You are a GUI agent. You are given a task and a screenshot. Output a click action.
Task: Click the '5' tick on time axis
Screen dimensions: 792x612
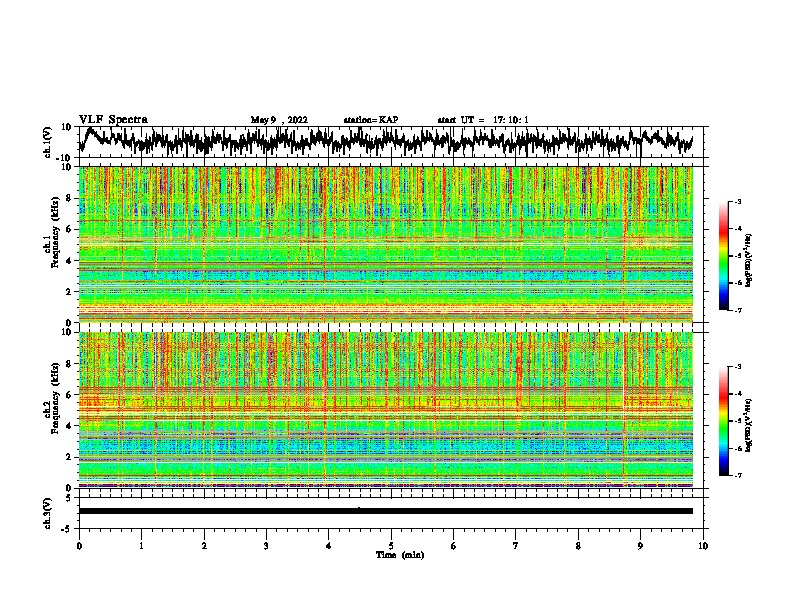click(x=391, y=546)
